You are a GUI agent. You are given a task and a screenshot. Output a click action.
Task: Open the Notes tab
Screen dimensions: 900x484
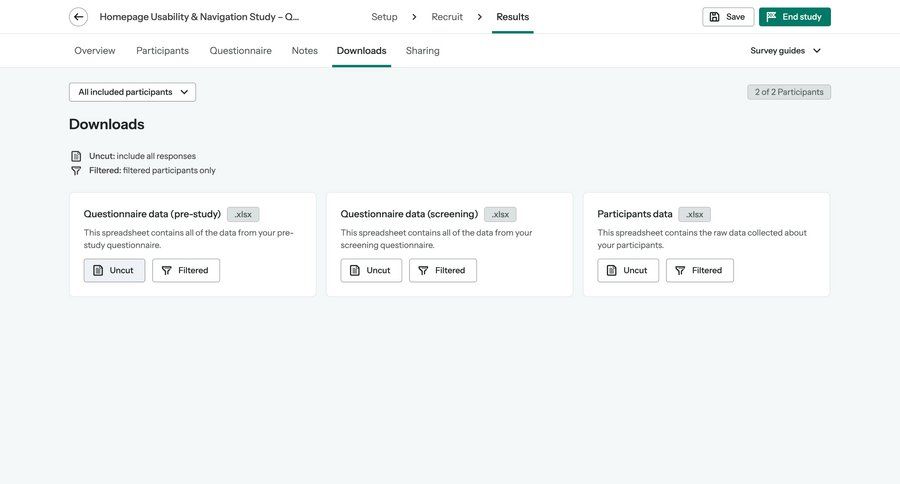pyautogui.click(x=305, y=51)
